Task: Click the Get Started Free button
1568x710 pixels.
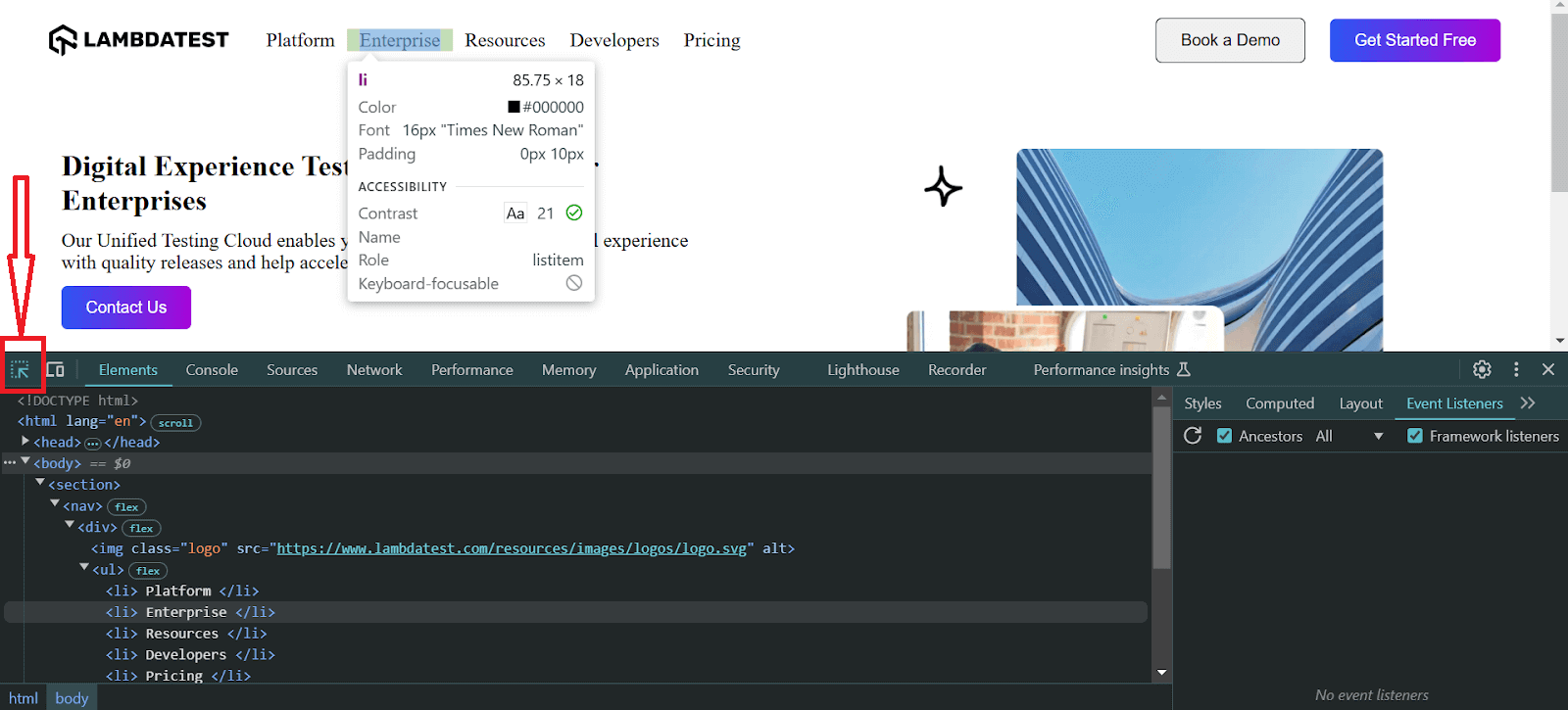Action: (1414, 40)
